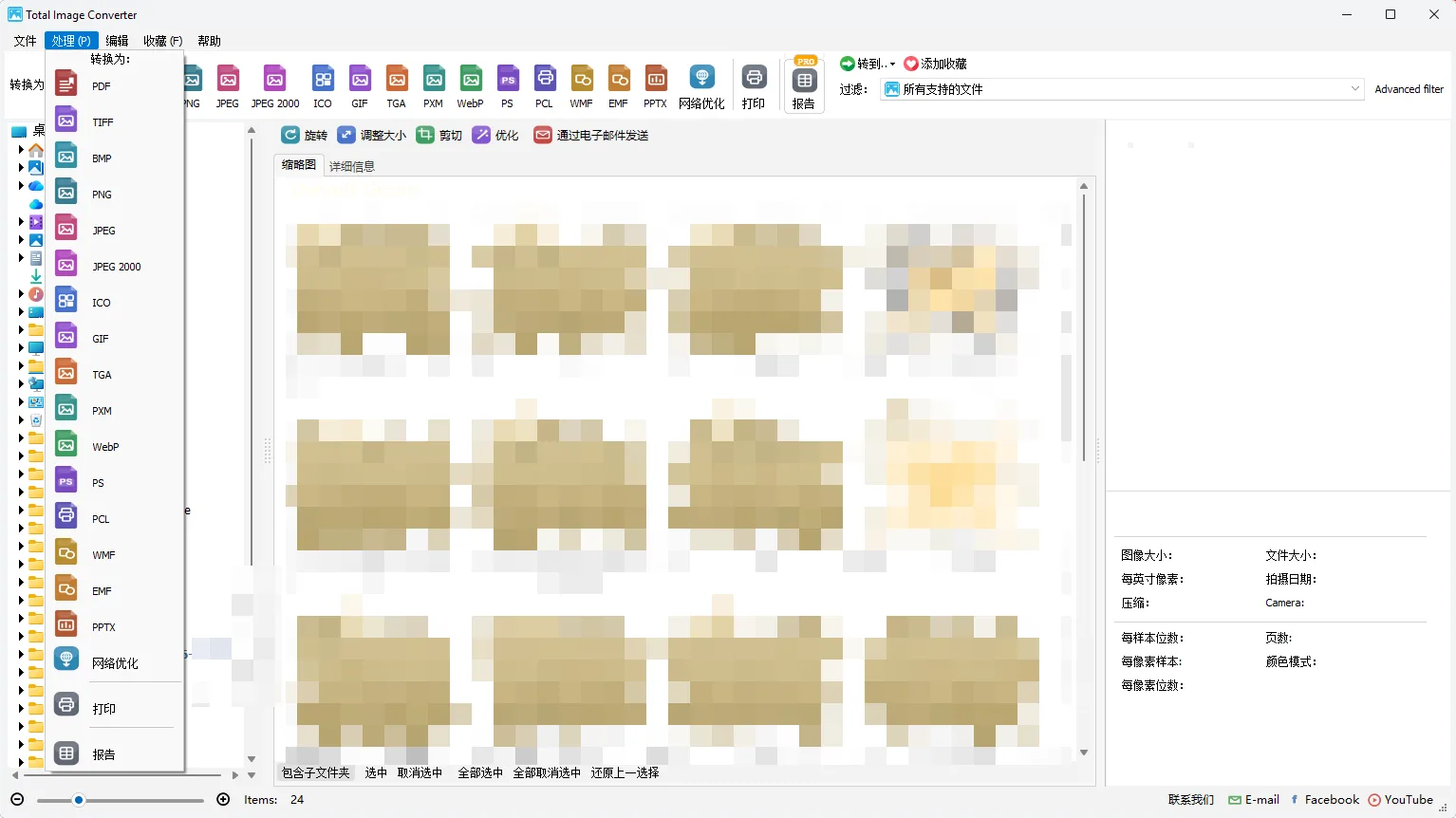Open the 收藏 (F) menu
1456x818 pixels.
coord(162,41)
